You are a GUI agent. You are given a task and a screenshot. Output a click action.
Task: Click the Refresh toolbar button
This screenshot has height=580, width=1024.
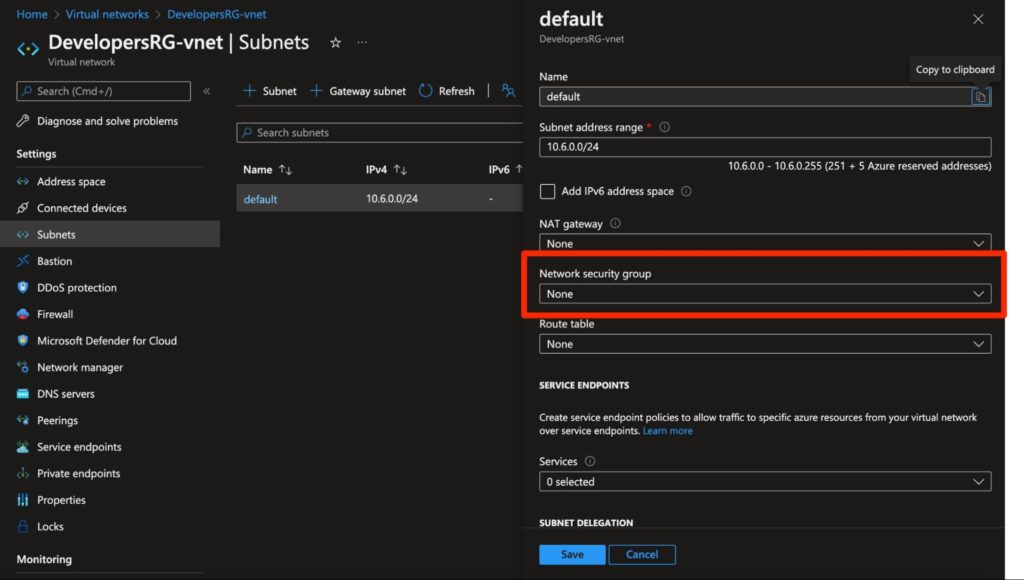[x=447, y=91]
